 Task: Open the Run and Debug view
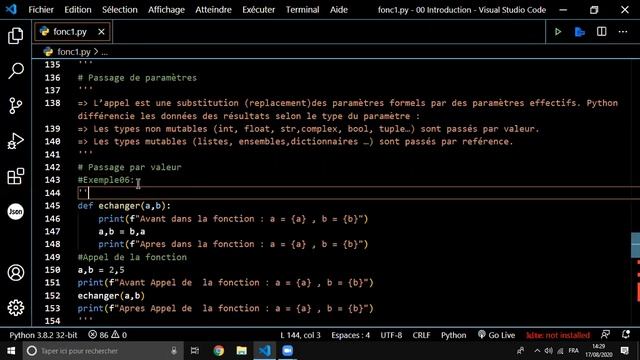tap(16, 141)
